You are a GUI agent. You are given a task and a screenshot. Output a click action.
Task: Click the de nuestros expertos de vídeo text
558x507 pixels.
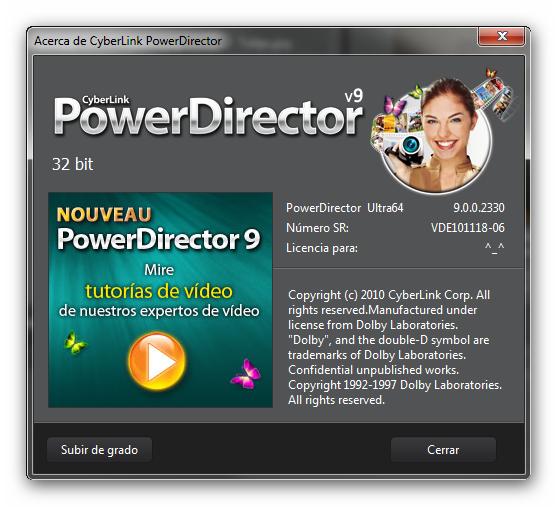click(x=159, y=311)
